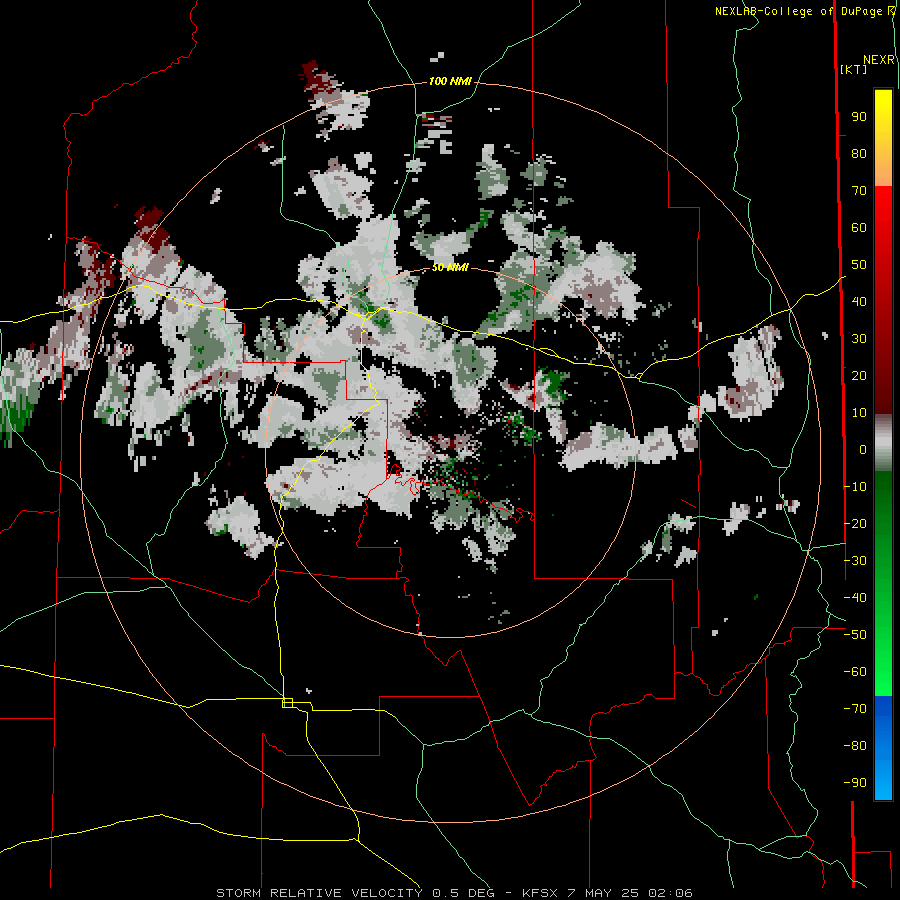Click the "50 NMI" range ring label
The height and width of the screenshot is (900, 900).
[450, 267]
